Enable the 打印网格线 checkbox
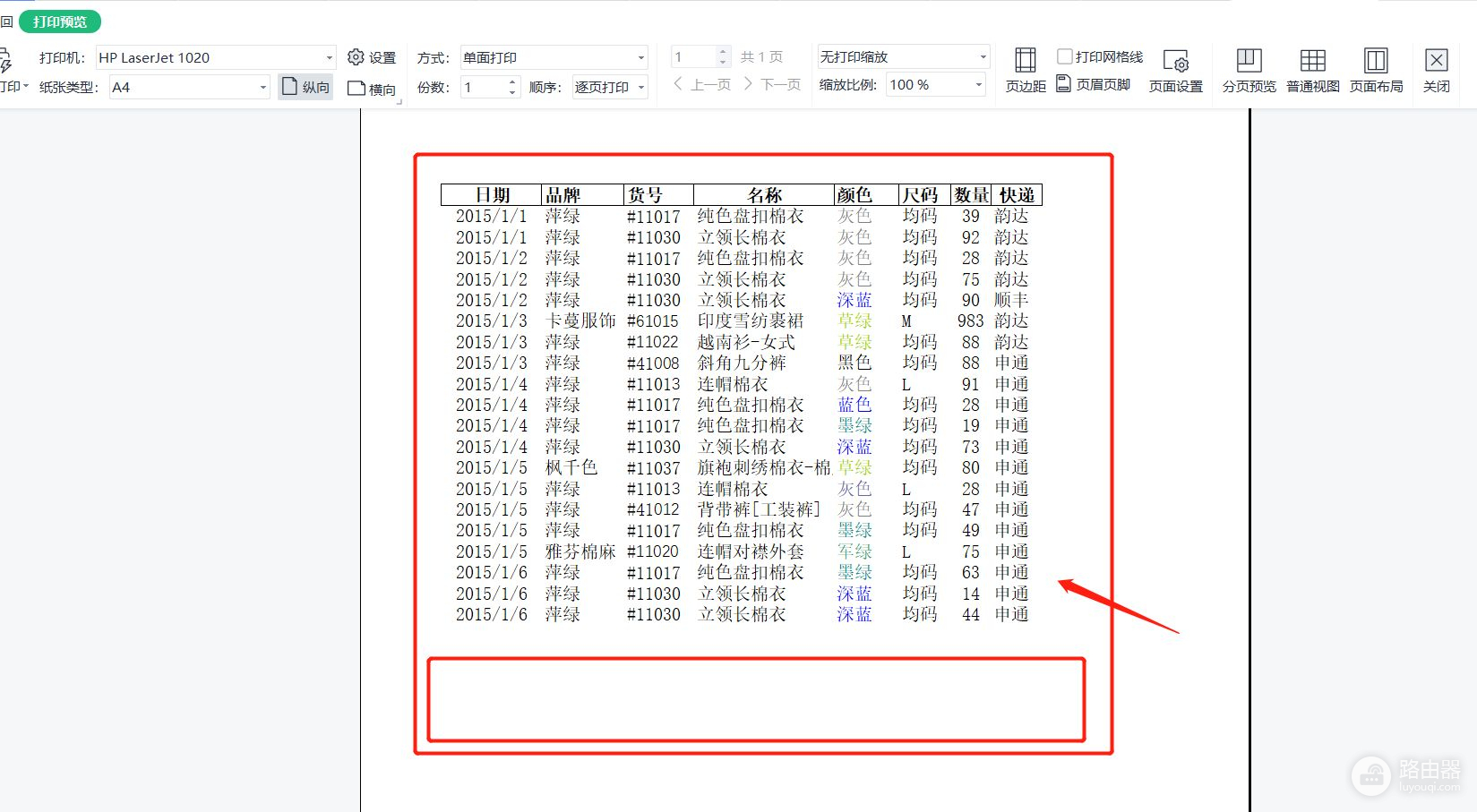 pyautogui.click(x=1065, y=56)
